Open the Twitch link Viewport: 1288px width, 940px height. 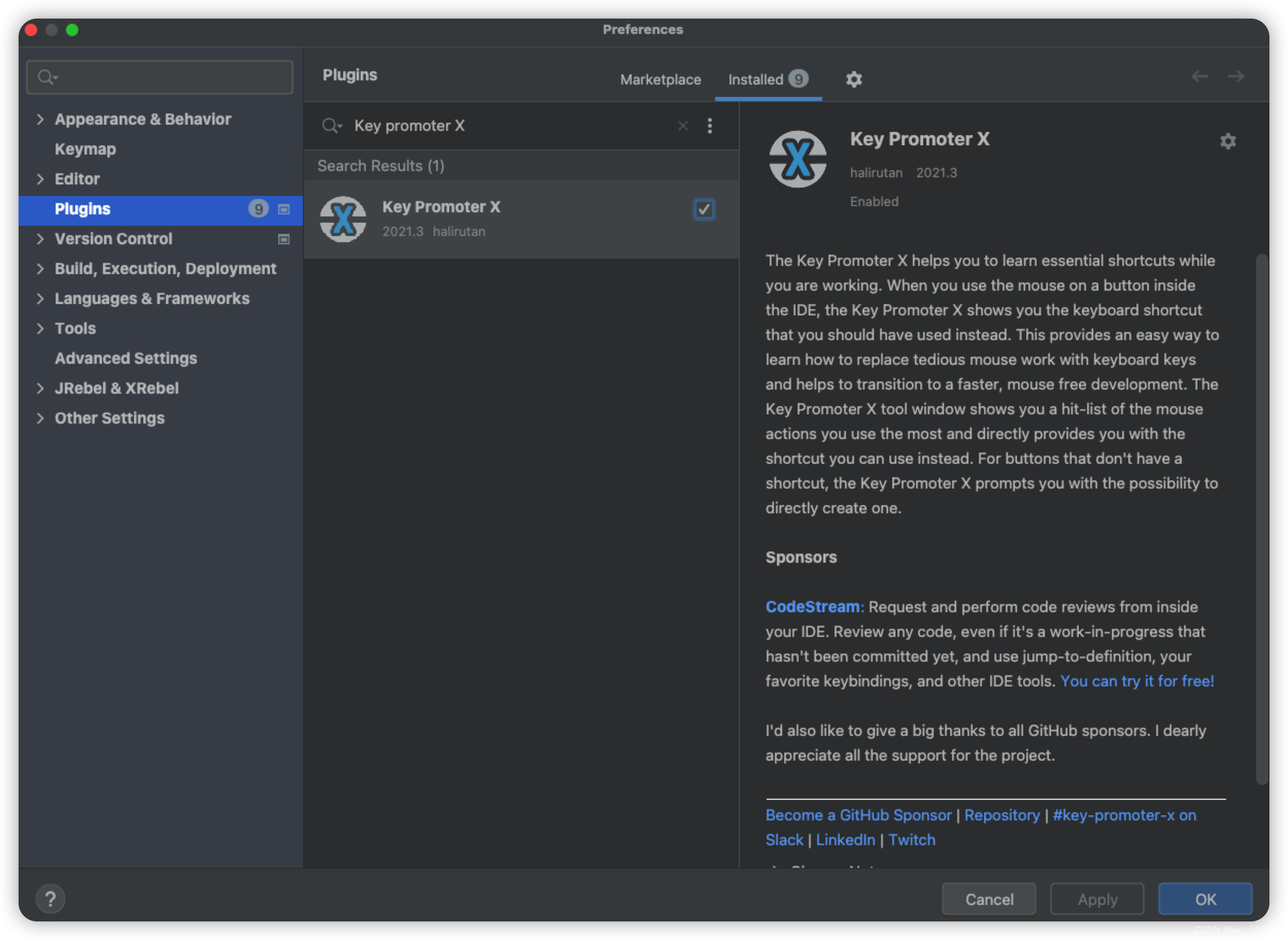[x=911, y=840]
